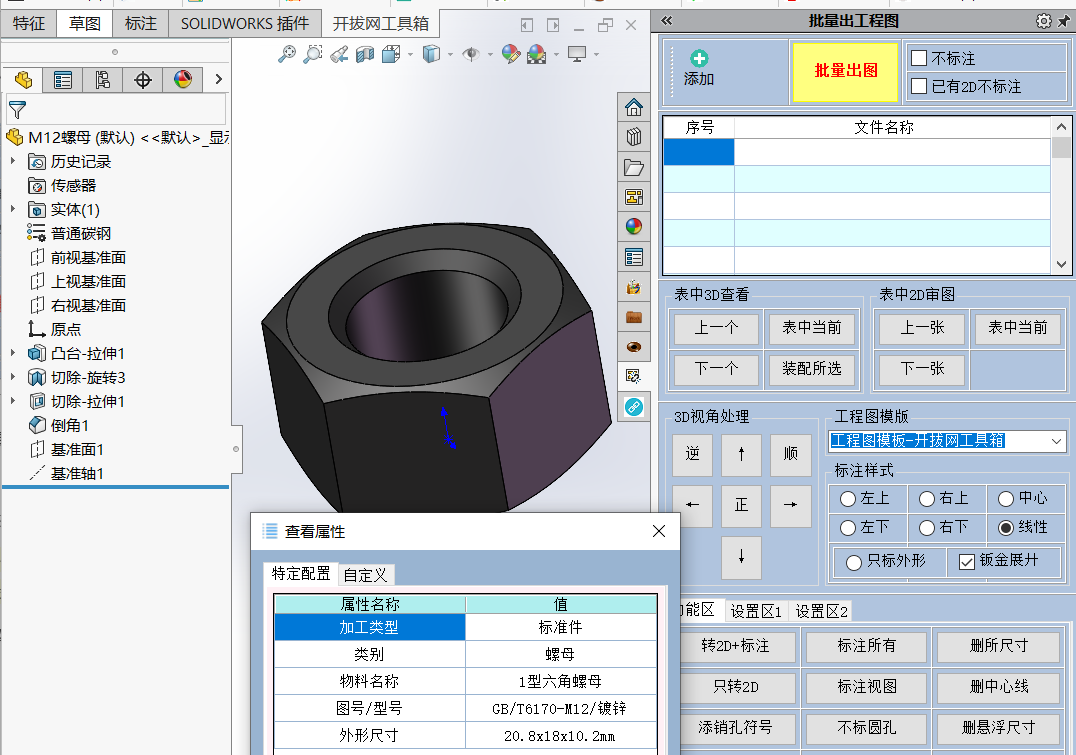Expand the 历史记录 tree node

12,161
